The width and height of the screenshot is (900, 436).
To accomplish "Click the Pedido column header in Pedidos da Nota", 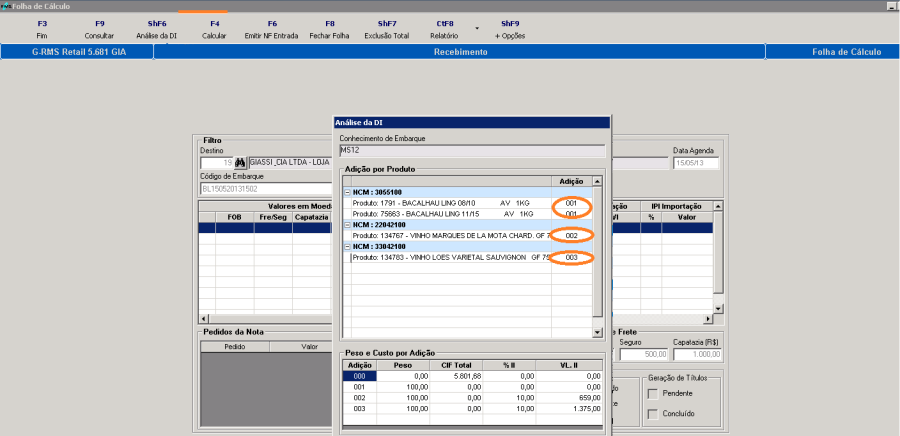I will click(x=234, y=347).
